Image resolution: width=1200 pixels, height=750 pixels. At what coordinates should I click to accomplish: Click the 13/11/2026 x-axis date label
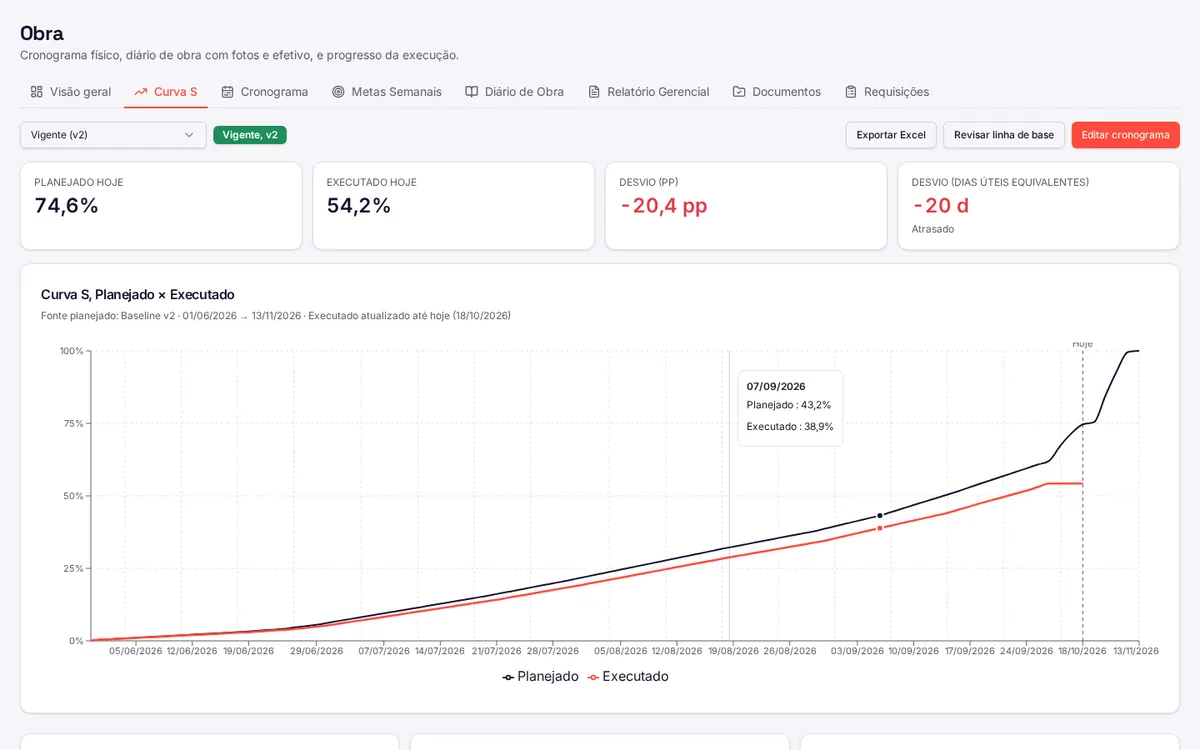[1136, 651]
